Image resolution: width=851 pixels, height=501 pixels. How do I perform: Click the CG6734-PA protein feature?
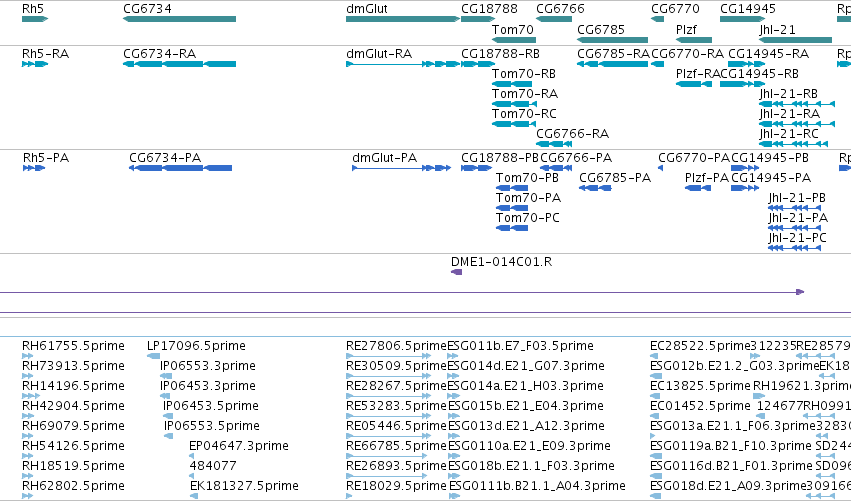pyautogui.click(x=180, y=168)
